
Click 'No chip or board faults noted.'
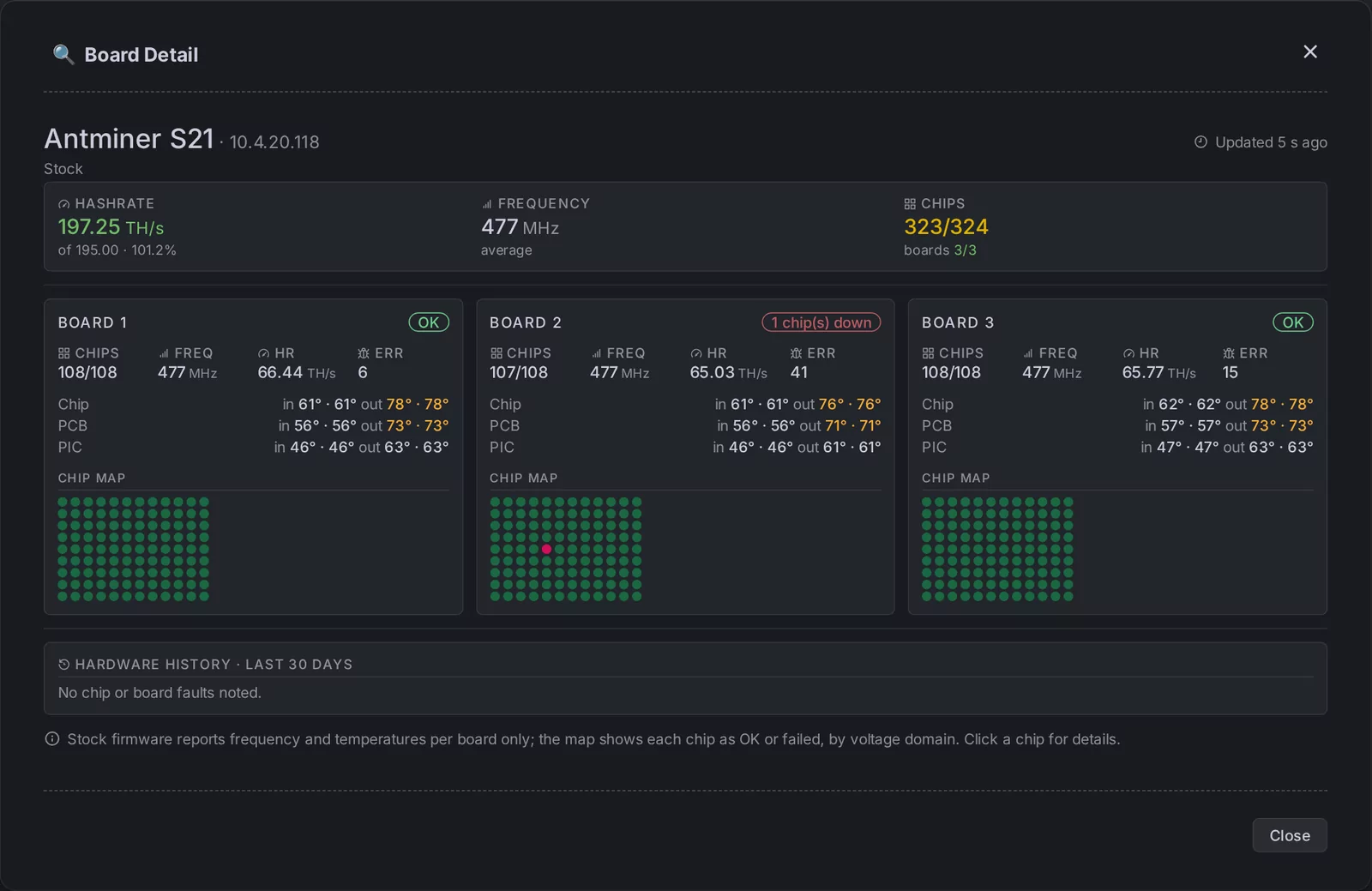coord(159,693)
